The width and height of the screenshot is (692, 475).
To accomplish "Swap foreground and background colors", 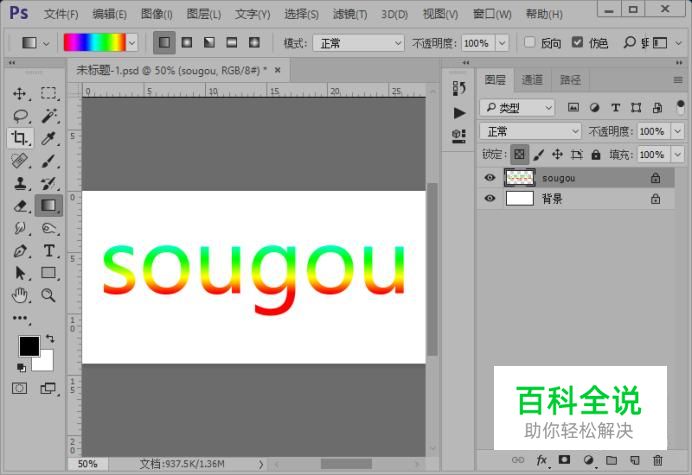I will click(x=50, y=339).
